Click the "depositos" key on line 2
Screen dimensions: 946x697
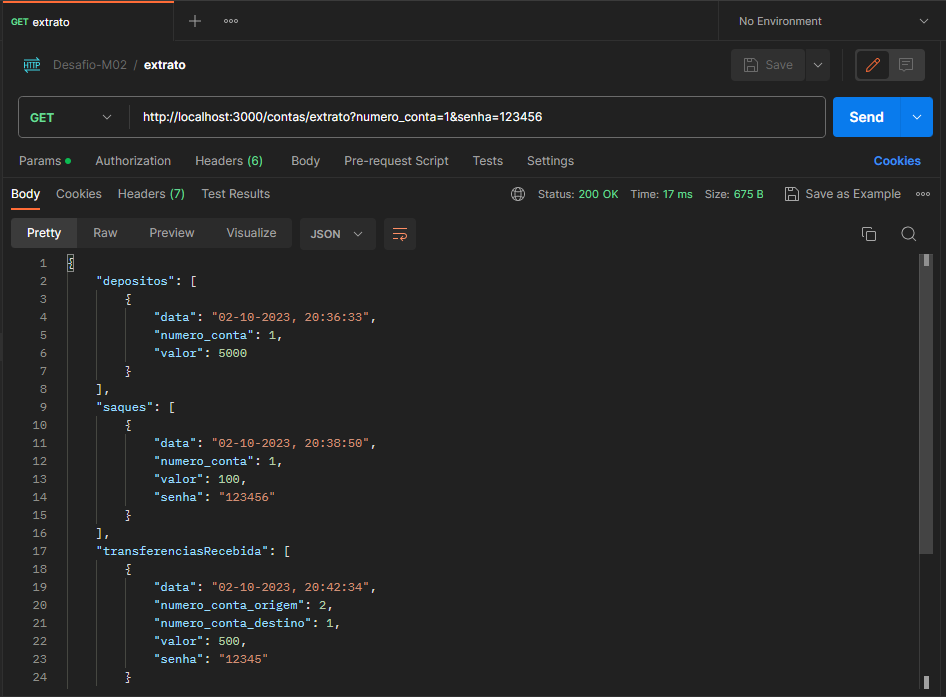pyautogui.click(x=135, y=281)
